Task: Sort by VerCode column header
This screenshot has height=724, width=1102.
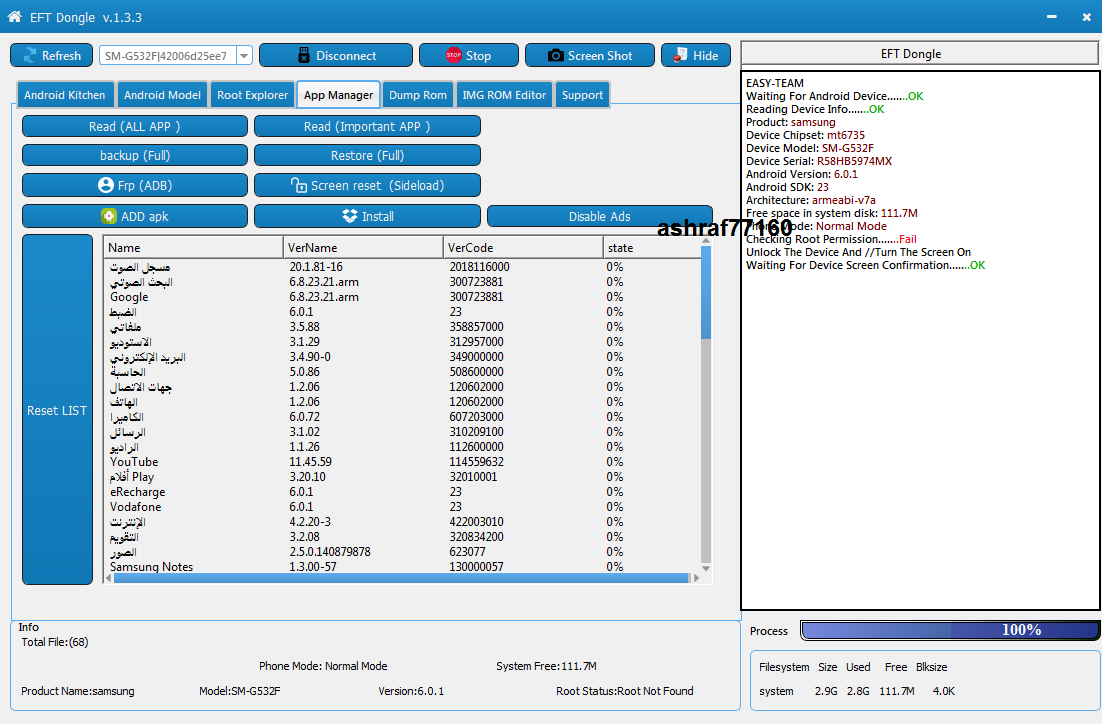Action: pos(524,247)
